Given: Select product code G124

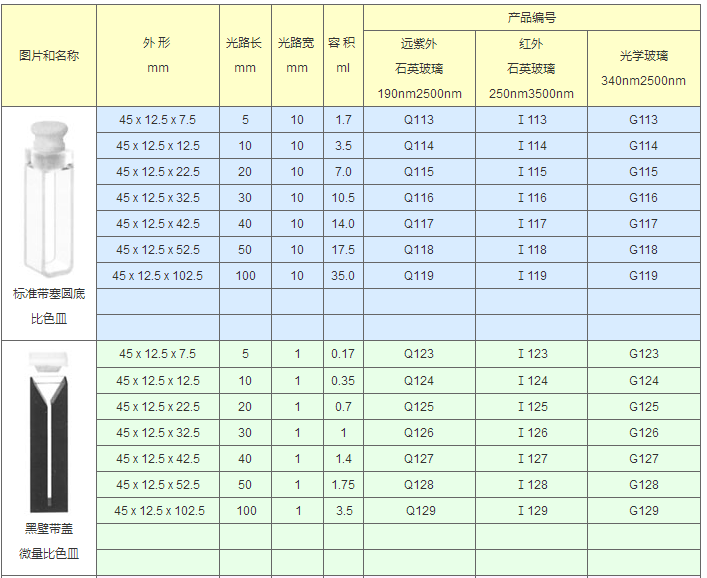Looking at the screenshot, I should [643, 381].
